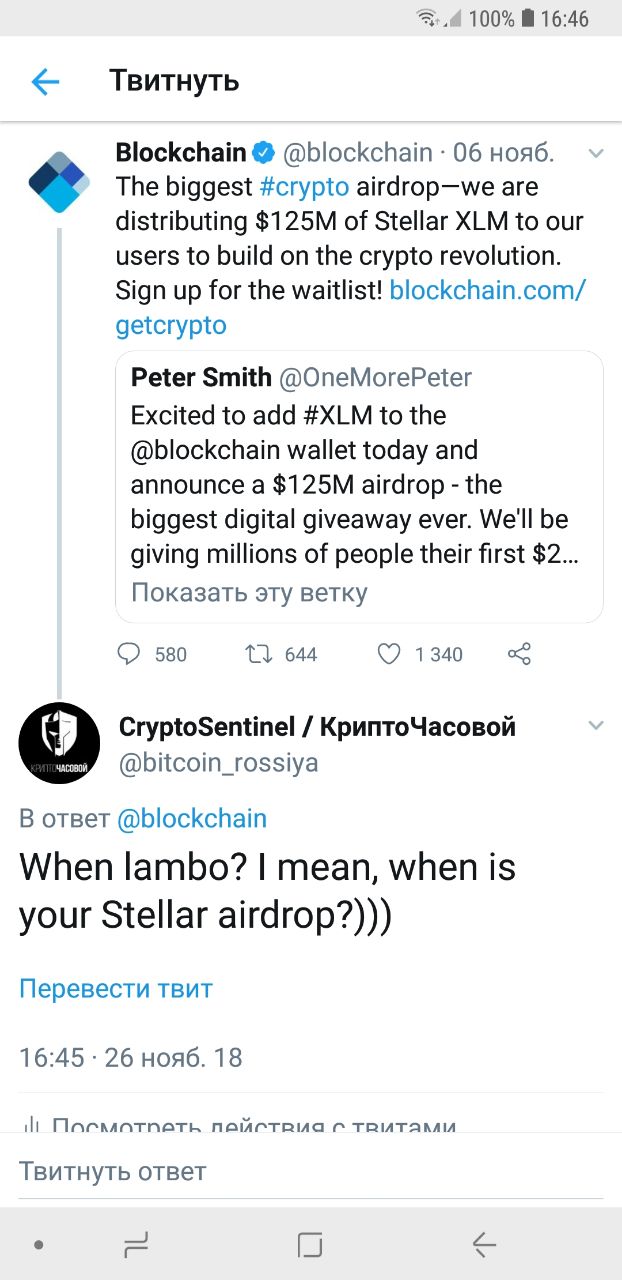The width and height of the screenshot is (622, 1280).
Task: Open the quoted Peter Smith tweet card
Action: (359, 487)
